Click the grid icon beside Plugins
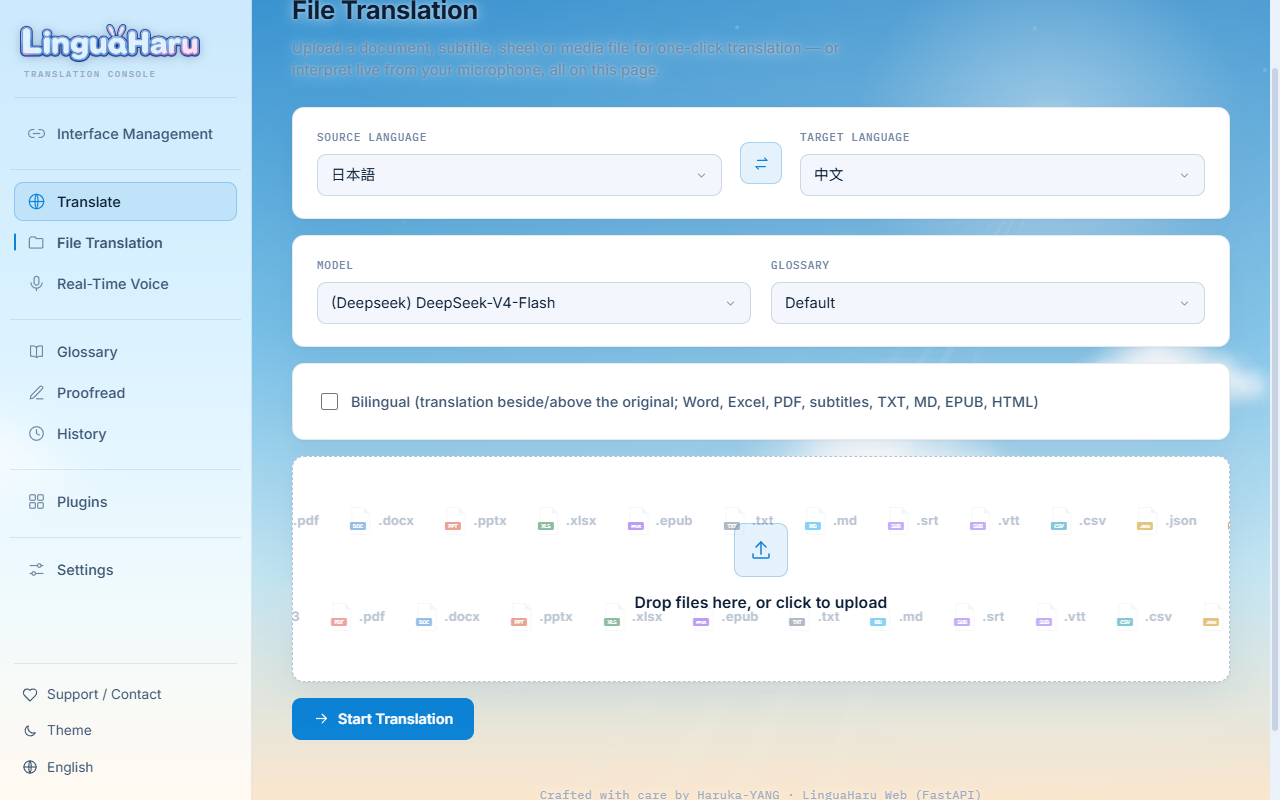The width and height of the screenshot is (1280, 800). click(36, 502)
